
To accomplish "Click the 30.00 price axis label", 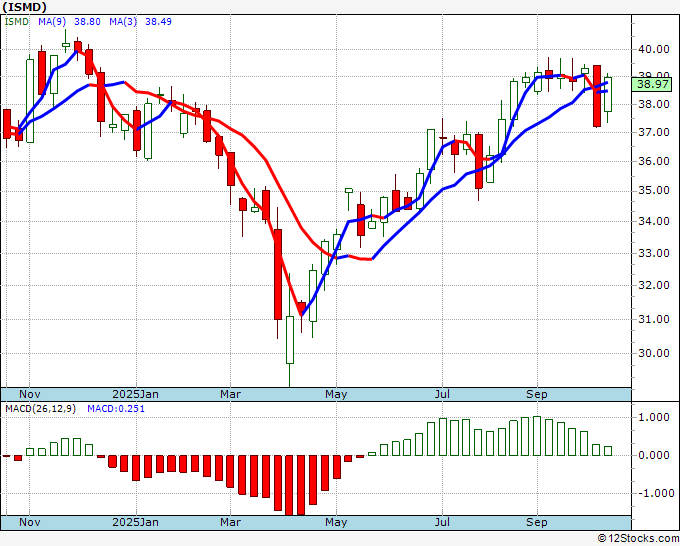I will (x=654, y=353).
